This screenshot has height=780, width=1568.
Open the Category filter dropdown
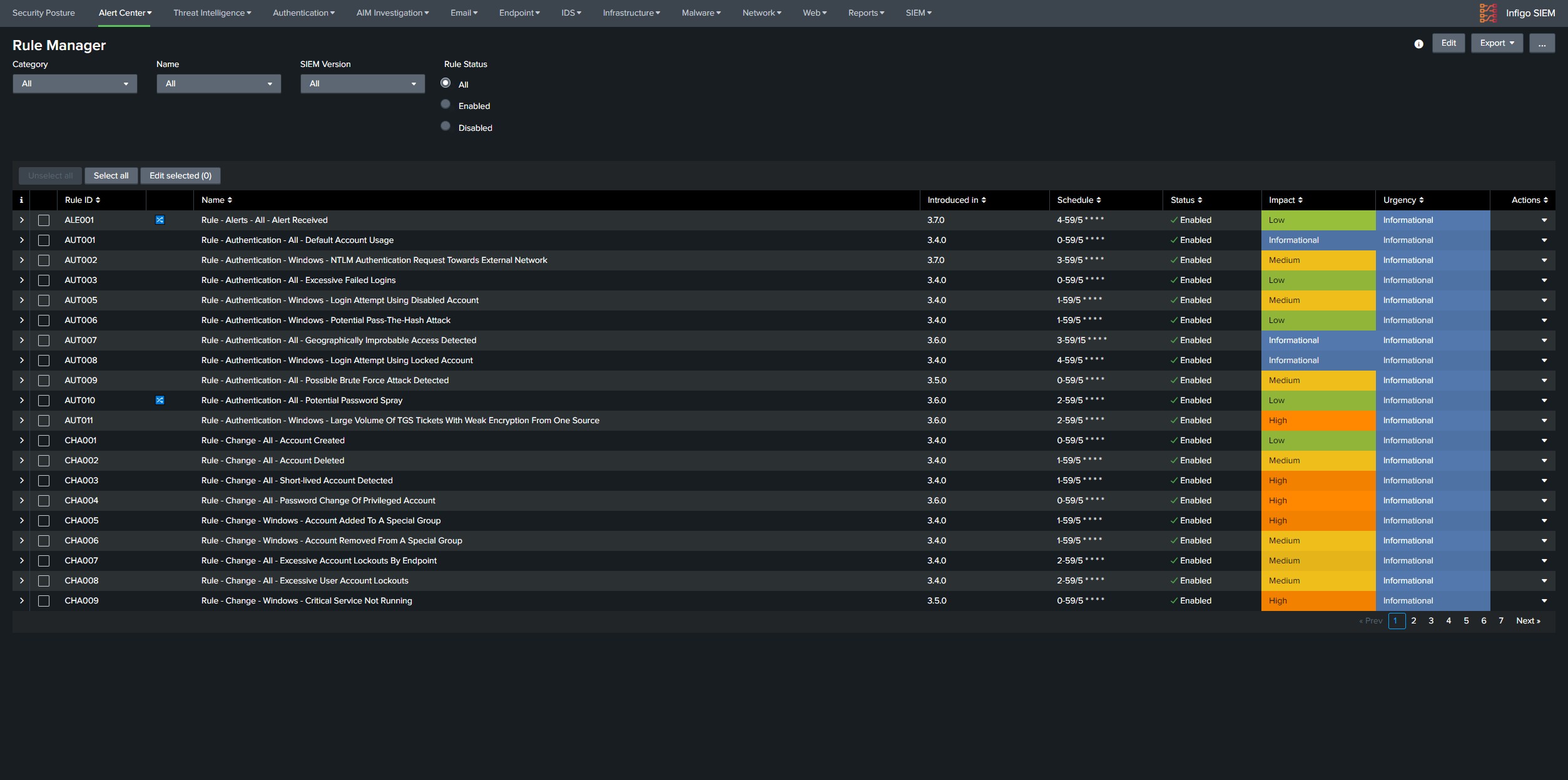75,84
